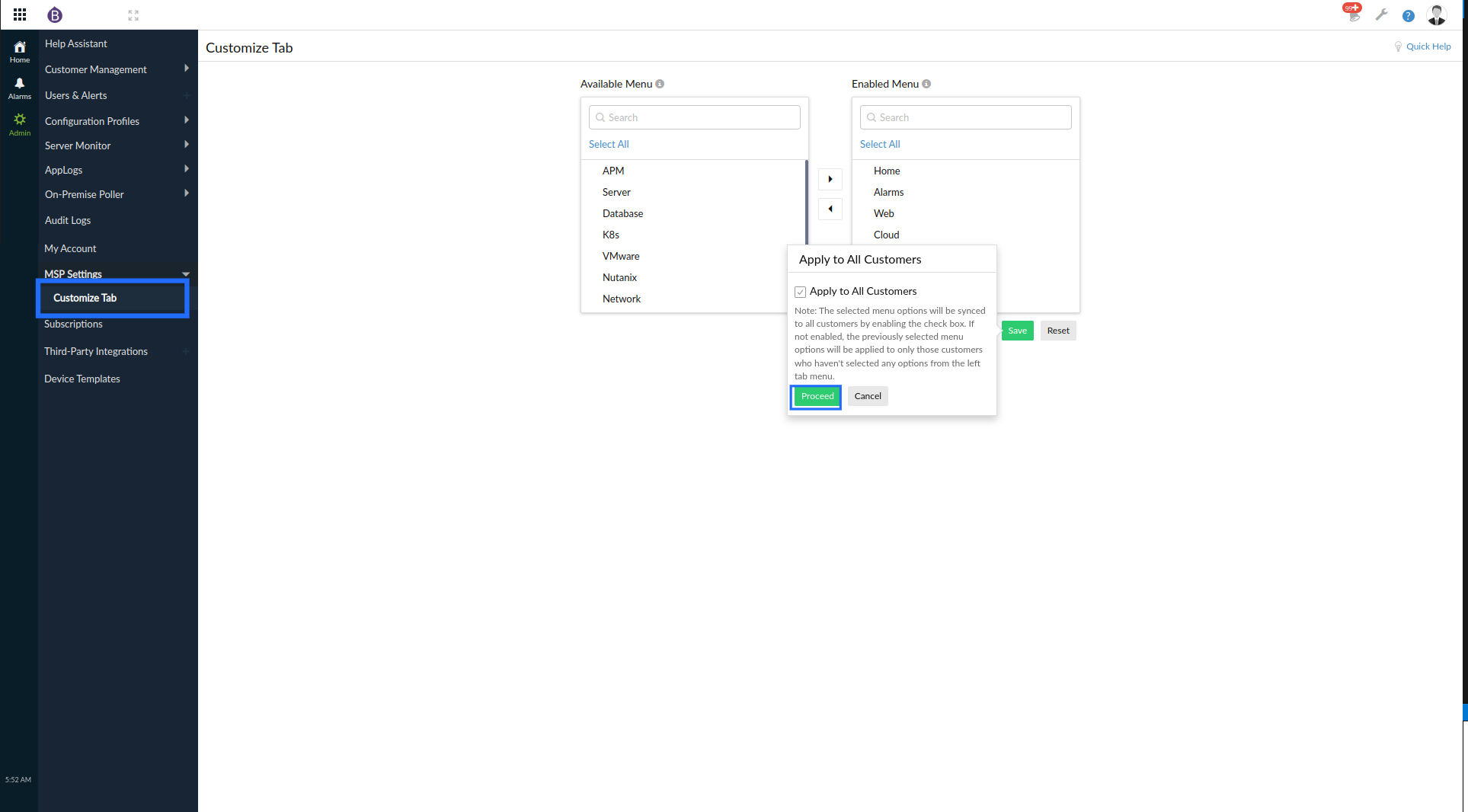Click the notifications bell with 99+ badge
1468x812 pixels.
1352,14
